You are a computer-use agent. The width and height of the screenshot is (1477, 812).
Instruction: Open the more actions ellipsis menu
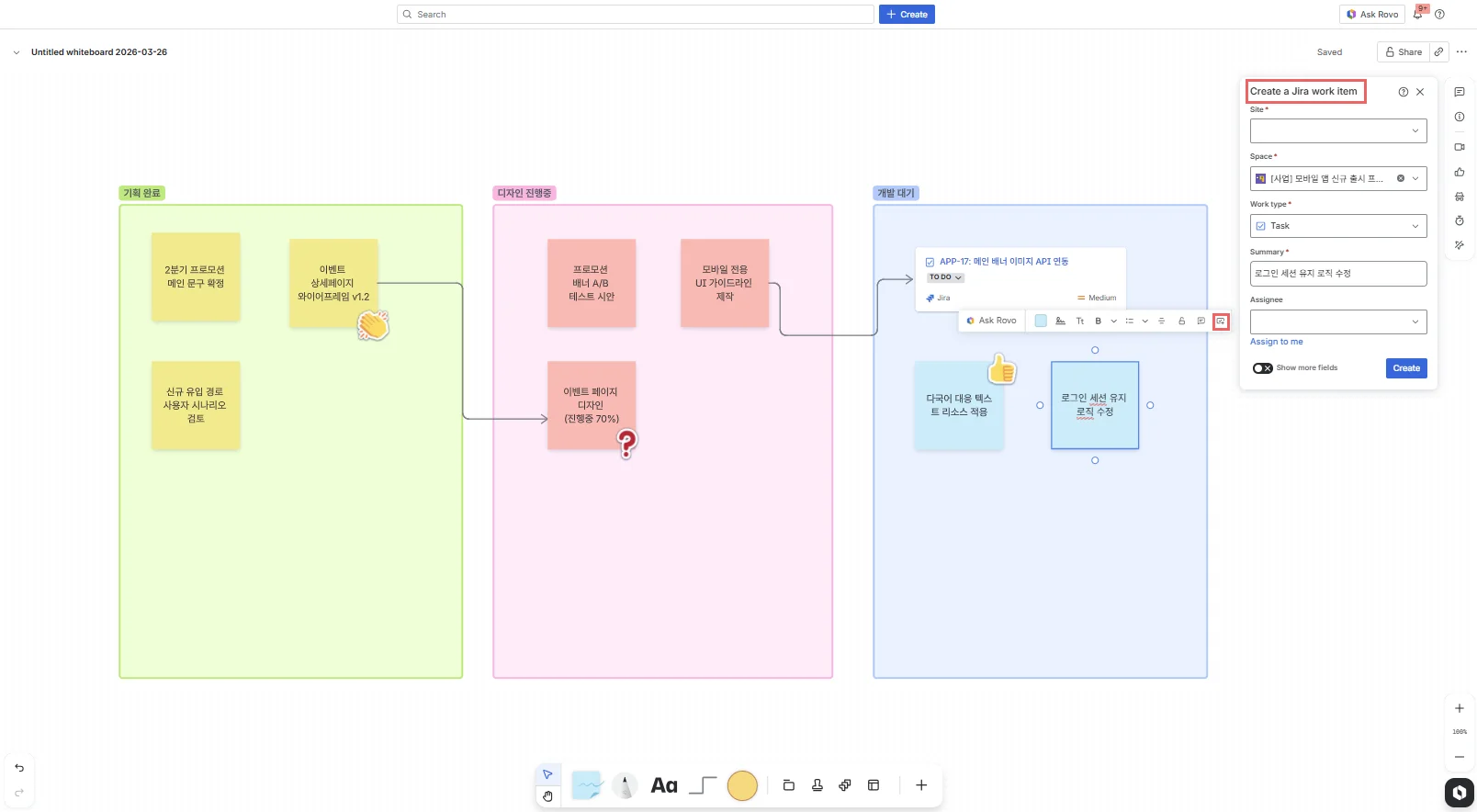(1461, 52)
